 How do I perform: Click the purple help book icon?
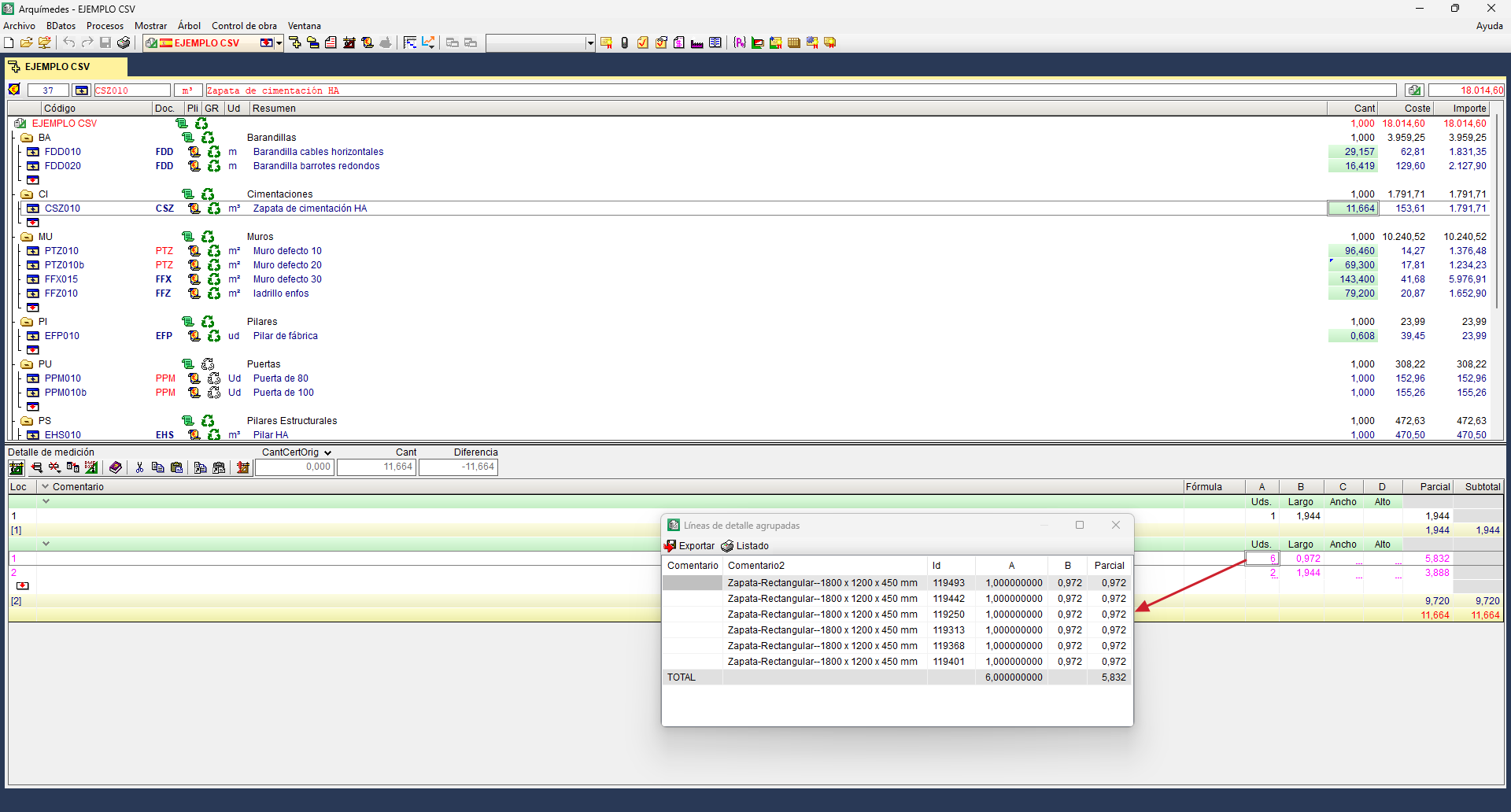pyautogui.click(x=116, y=467)
